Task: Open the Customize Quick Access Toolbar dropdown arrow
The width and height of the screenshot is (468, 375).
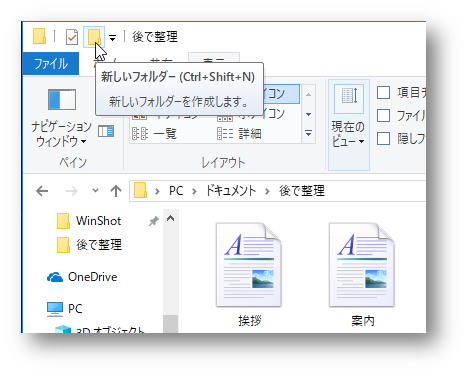Action: pos(113,38)
